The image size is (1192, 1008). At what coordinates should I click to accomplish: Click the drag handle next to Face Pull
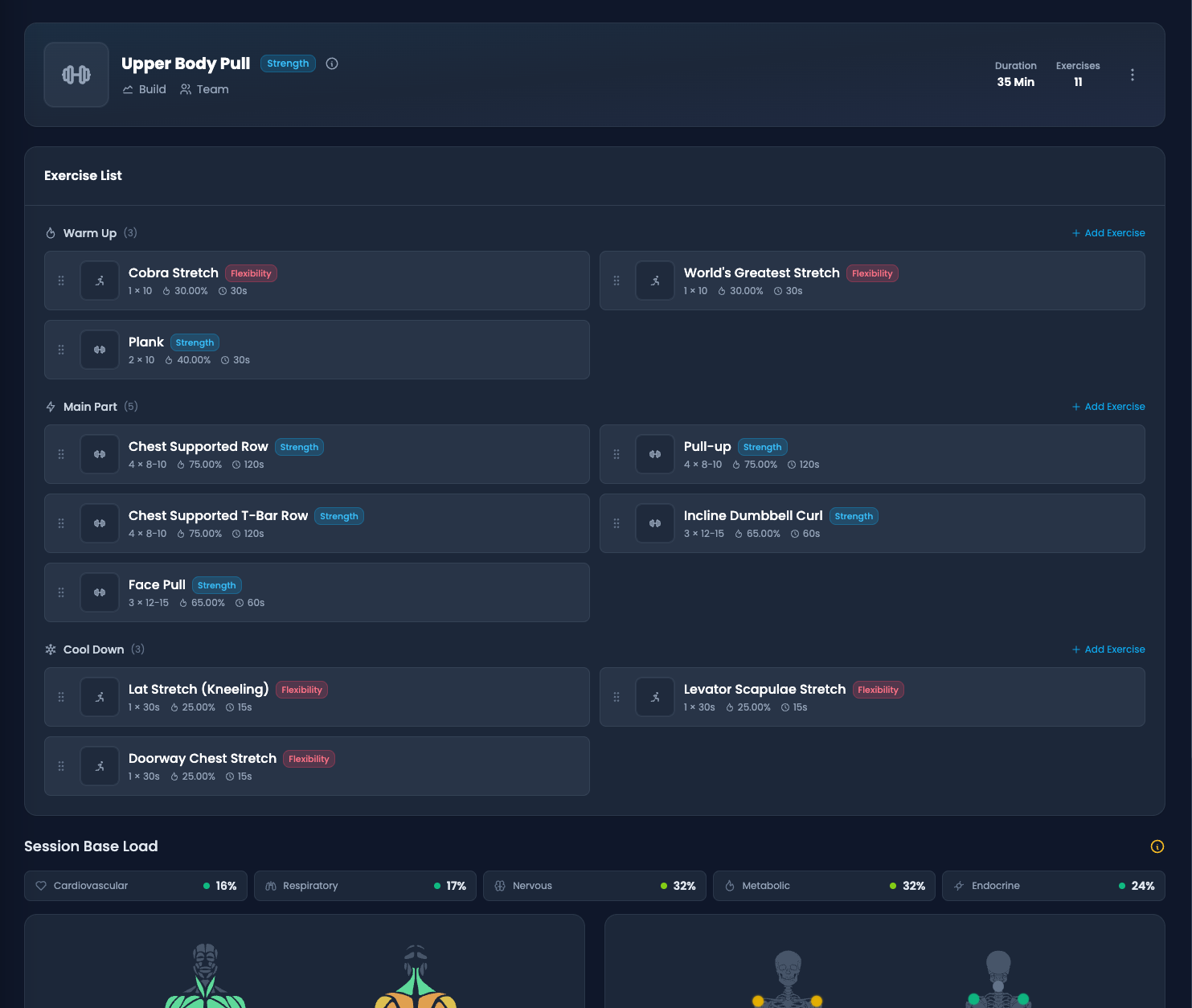coord(60,592)
